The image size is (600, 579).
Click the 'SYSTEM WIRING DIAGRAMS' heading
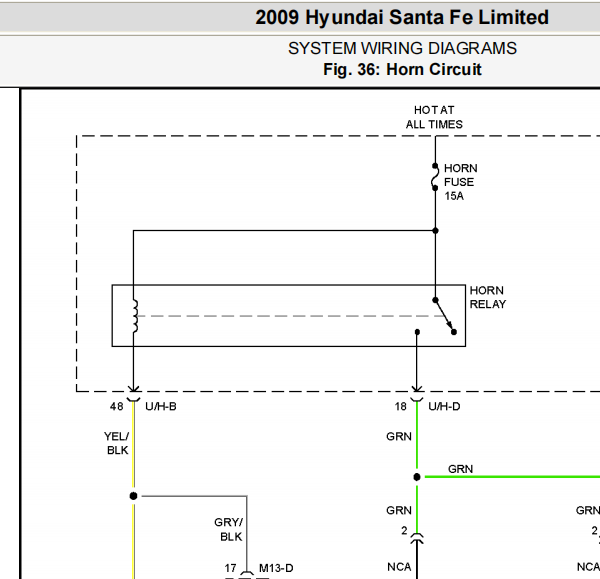pos(402,49)
